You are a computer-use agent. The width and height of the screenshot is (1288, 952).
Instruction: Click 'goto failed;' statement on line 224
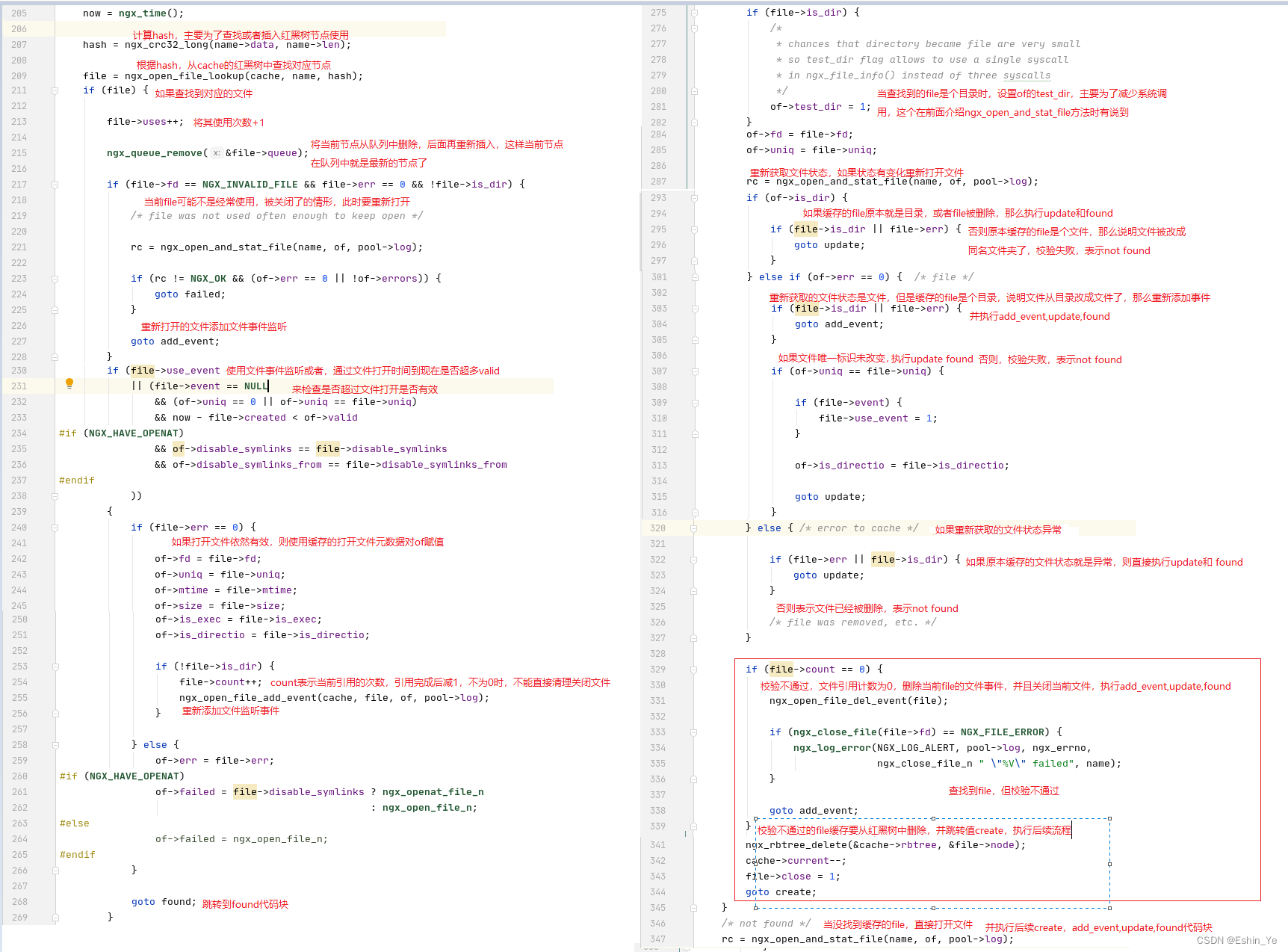tap(191, 294)
